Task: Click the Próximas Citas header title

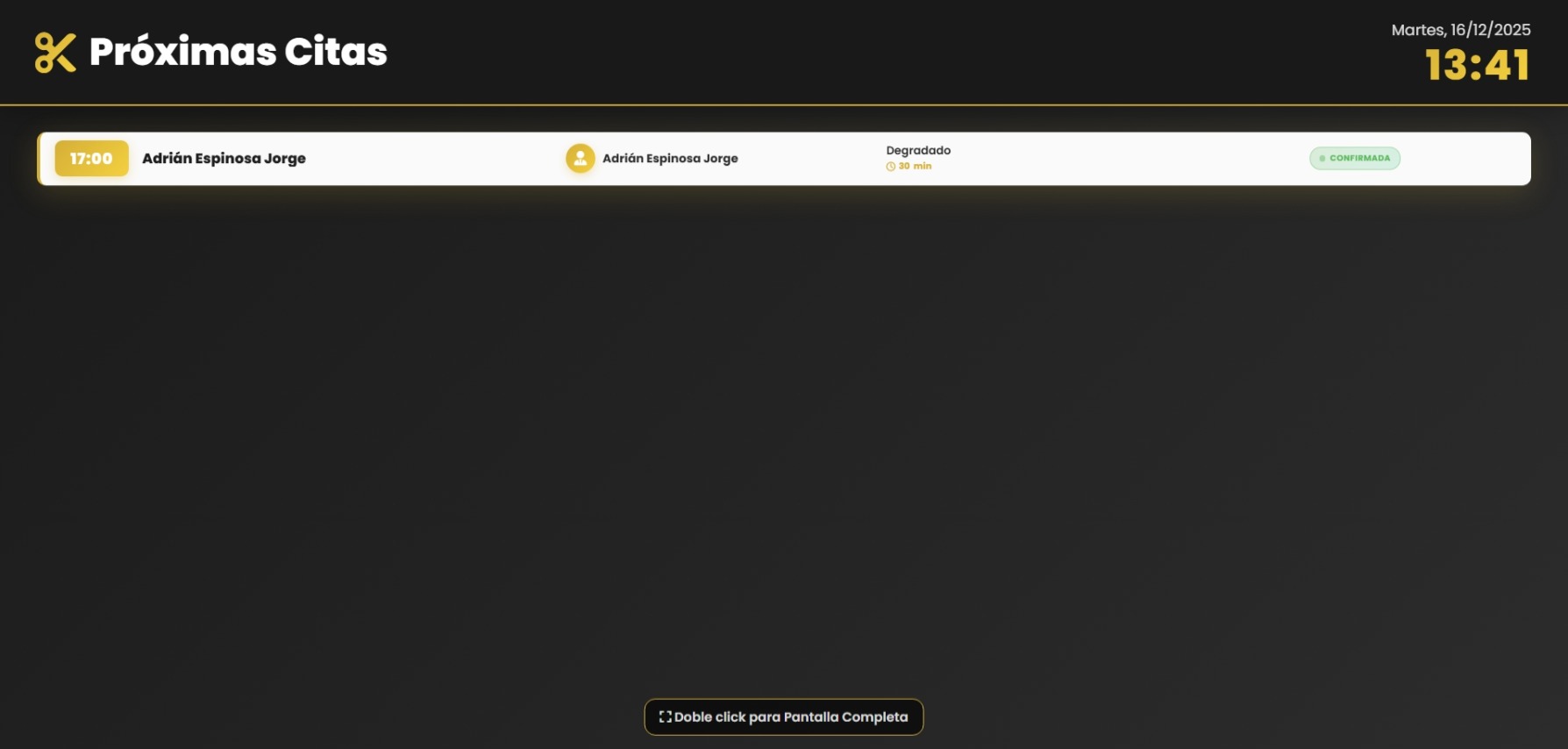Action: click(x=238, y=52)
